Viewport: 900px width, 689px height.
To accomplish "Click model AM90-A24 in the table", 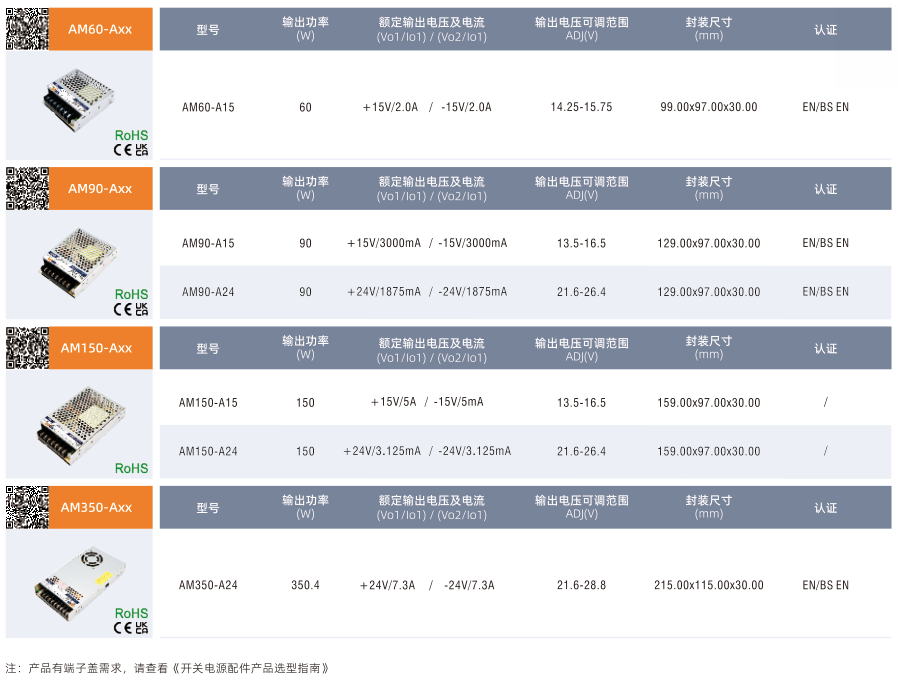I will (x=208, y=292).
